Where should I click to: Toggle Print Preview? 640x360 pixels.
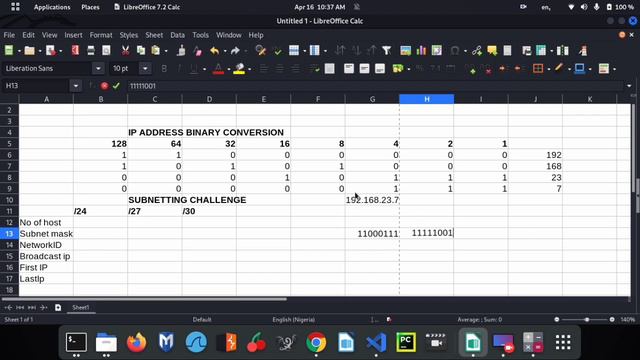coord(106,50)
